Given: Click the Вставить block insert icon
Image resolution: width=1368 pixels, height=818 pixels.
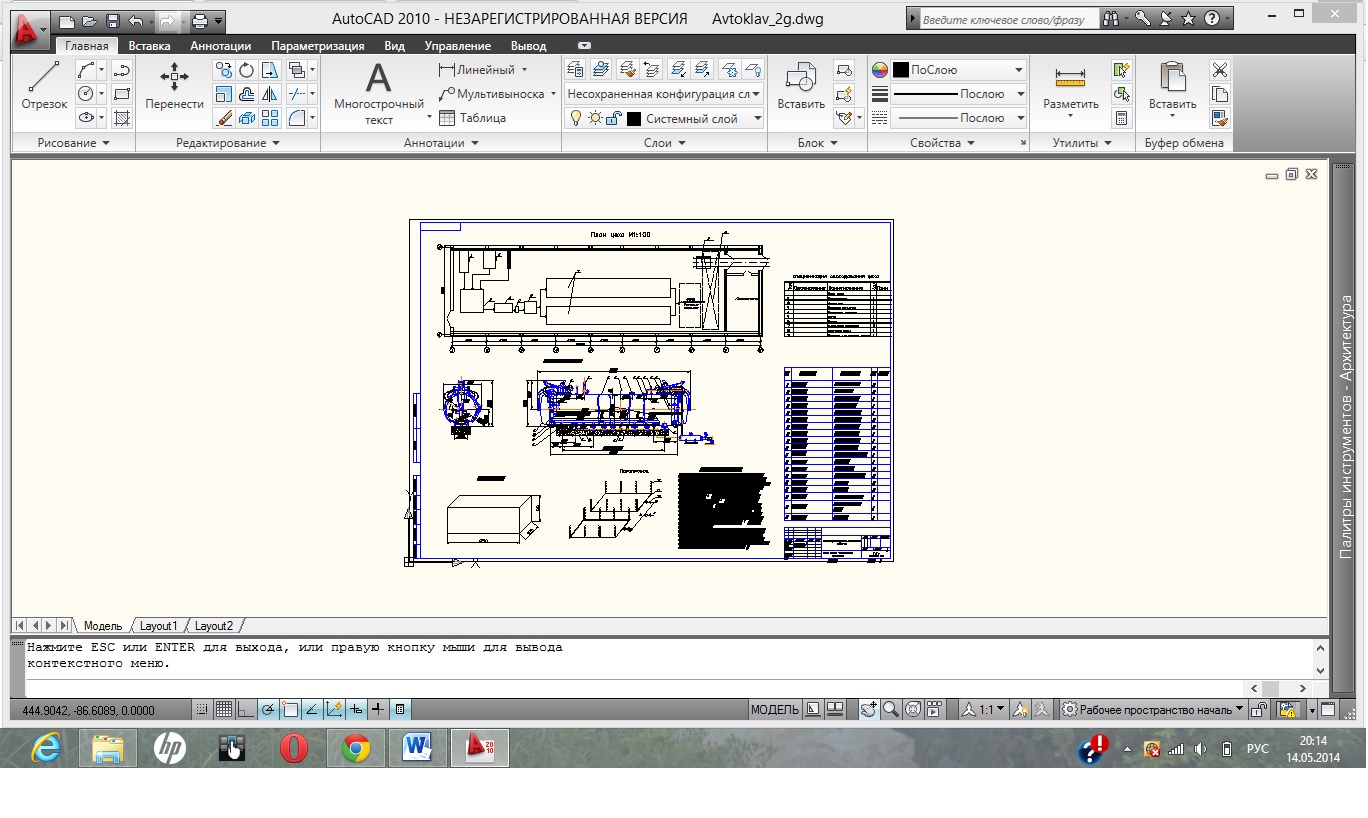Looking at the screenshot, I should pyautogui.click(x=801, y=86).
